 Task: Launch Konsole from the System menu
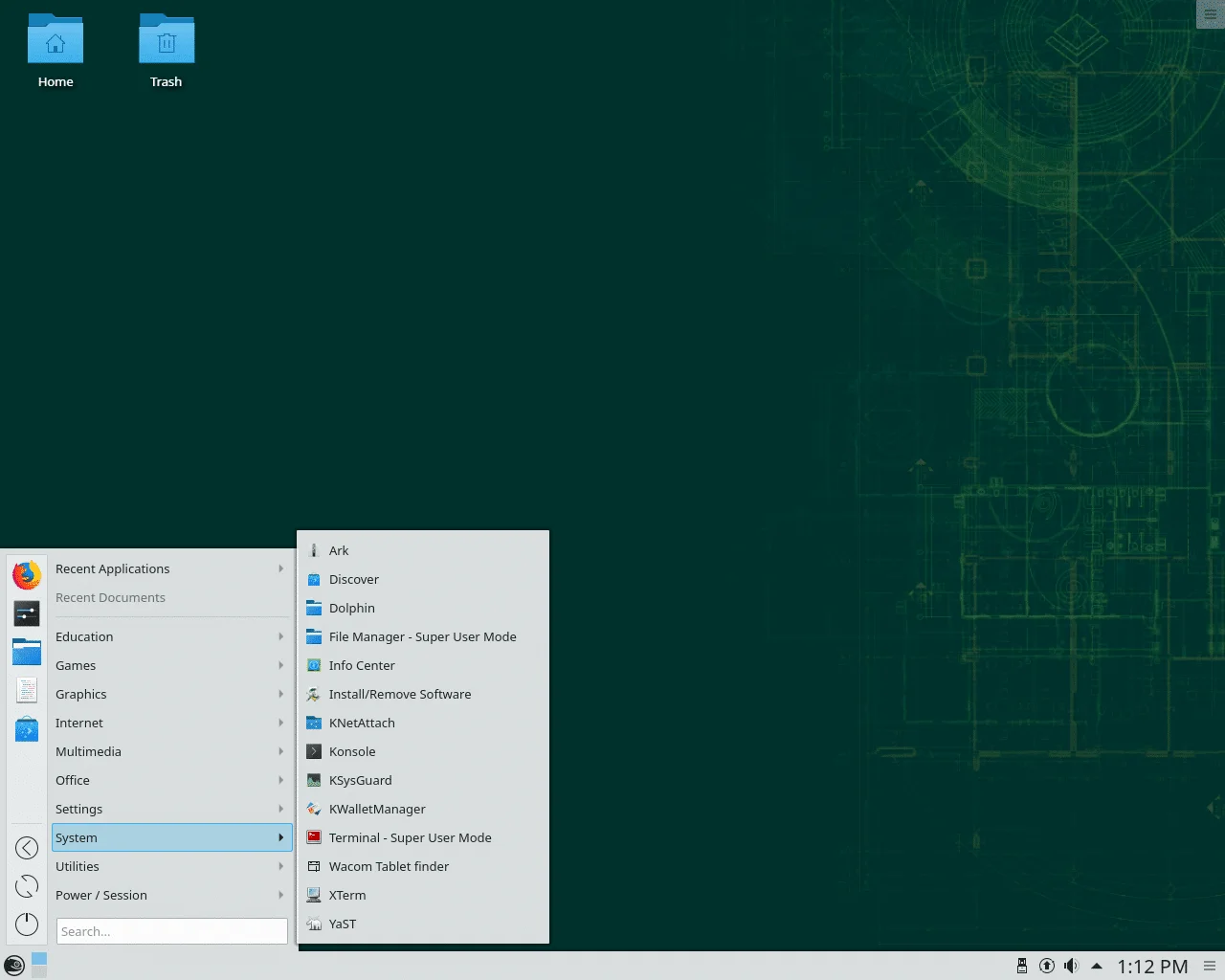(x=352, y=751)
